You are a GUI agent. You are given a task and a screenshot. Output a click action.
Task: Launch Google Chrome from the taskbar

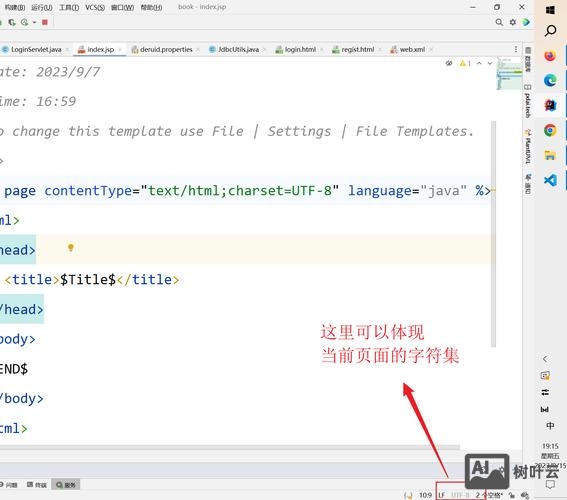click(x=550, y=130)
